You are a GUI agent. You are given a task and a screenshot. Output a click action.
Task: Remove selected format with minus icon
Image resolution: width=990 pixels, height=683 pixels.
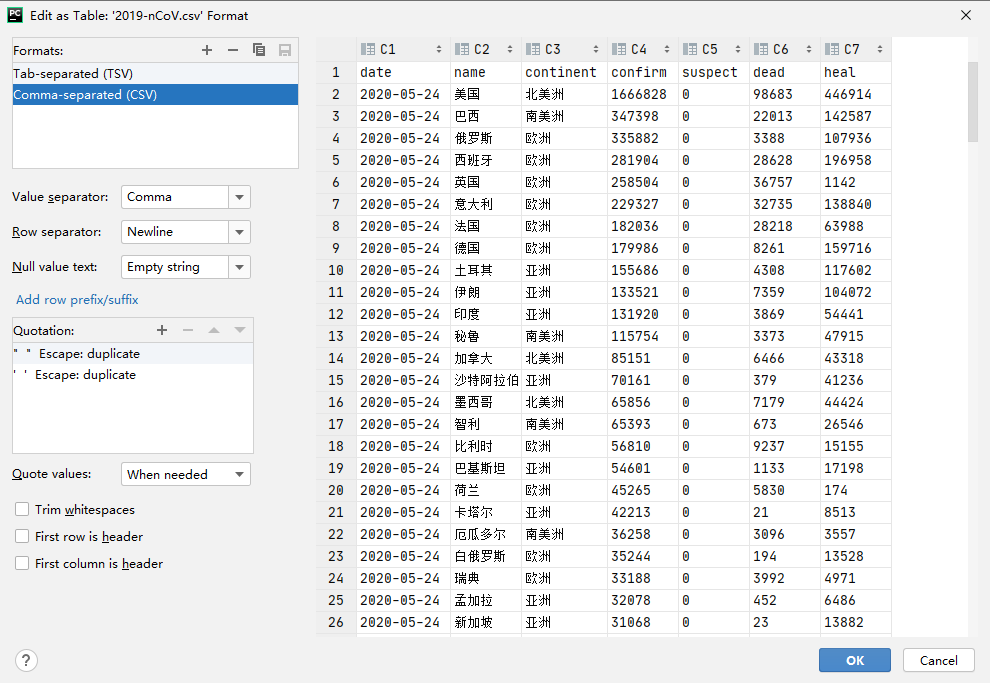[233, 50]
